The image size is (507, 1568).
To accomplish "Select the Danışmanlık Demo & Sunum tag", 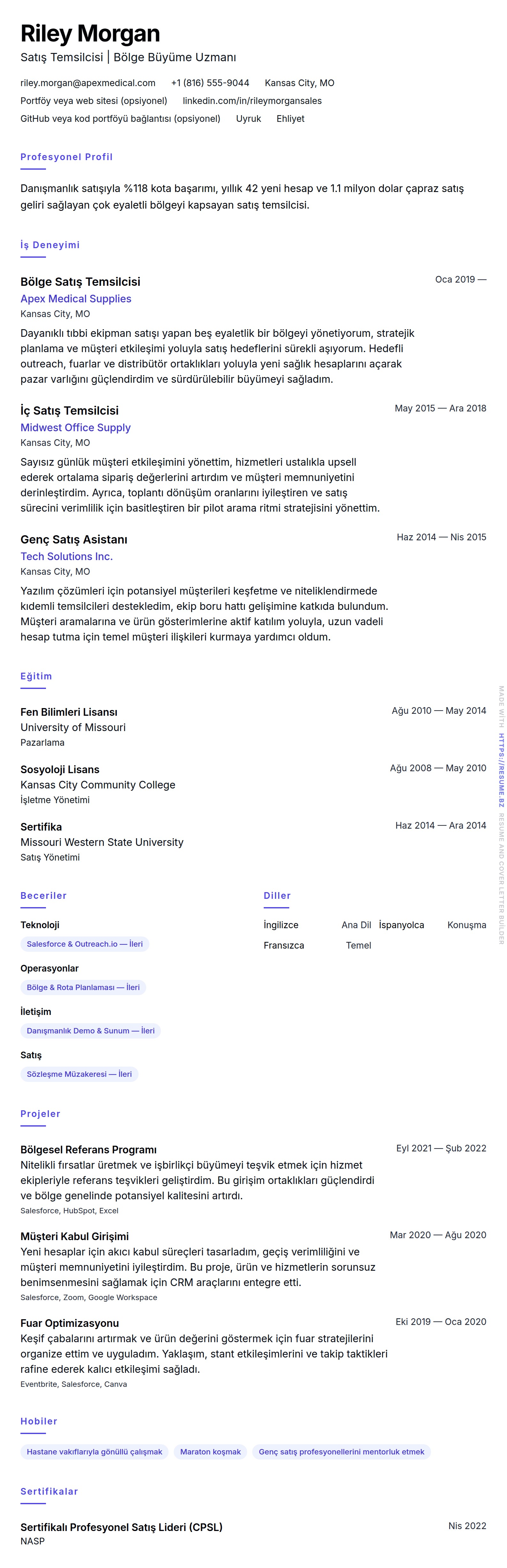I will coord(90,1031).
